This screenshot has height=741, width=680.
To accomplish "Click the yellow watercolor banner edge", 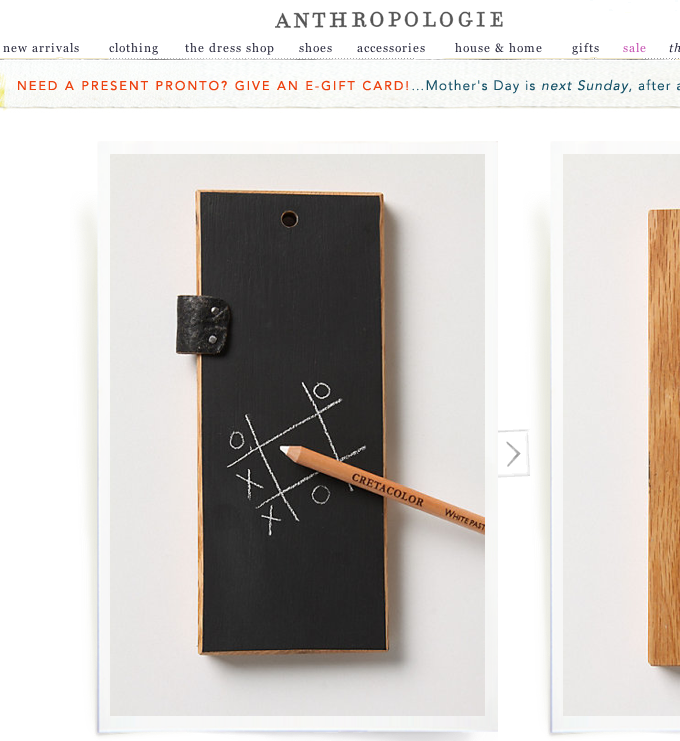I will (2, 90).
